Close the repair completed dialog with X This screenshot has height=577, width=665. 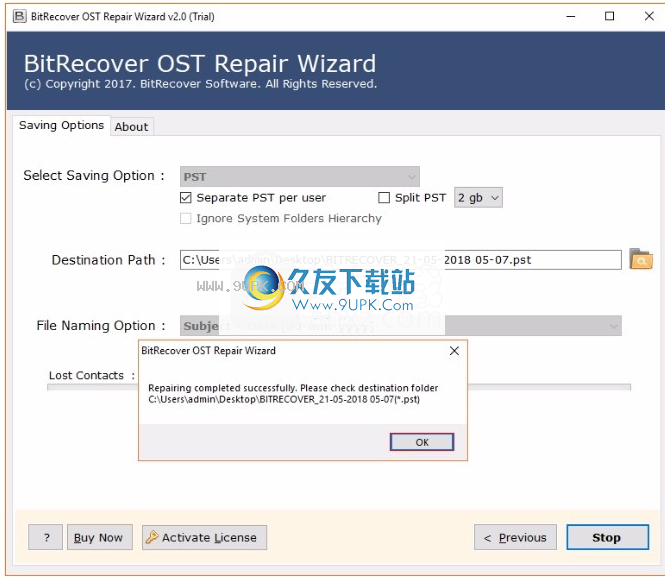point(454,351)
